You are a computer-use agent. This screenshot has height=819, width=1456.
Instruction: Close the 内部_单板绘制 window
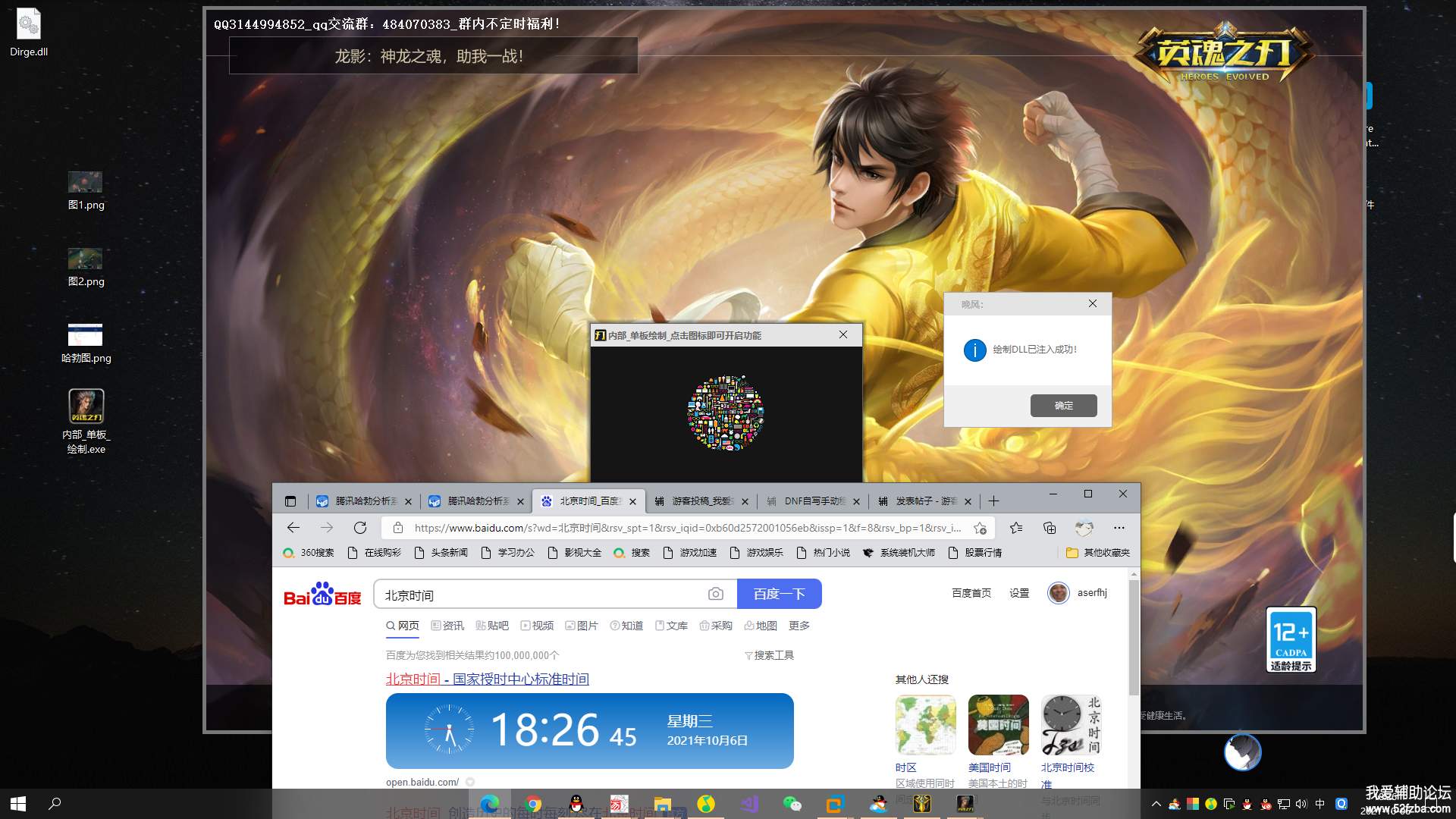[x=843, y=334]
